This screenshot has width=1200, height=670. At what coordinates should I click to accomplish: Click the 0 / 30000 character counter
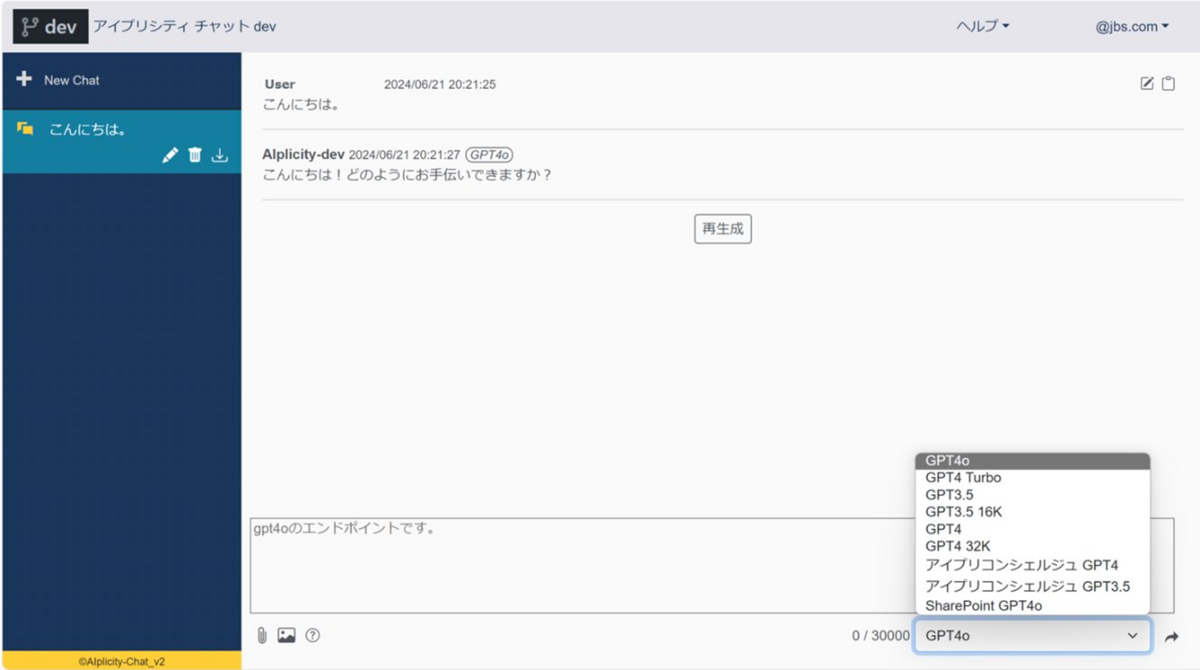click(x=881, y=635)
